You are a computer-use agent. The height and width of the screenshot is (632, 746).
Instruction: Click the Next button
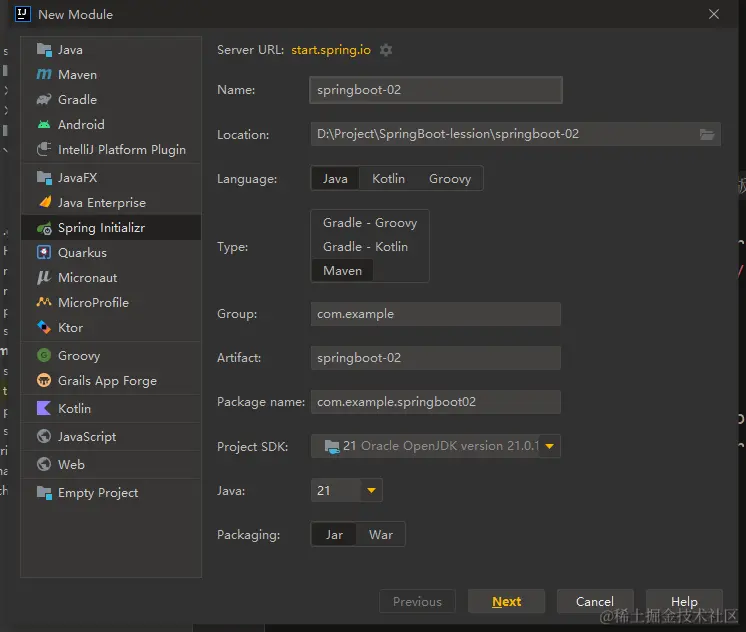pos(506,601)
